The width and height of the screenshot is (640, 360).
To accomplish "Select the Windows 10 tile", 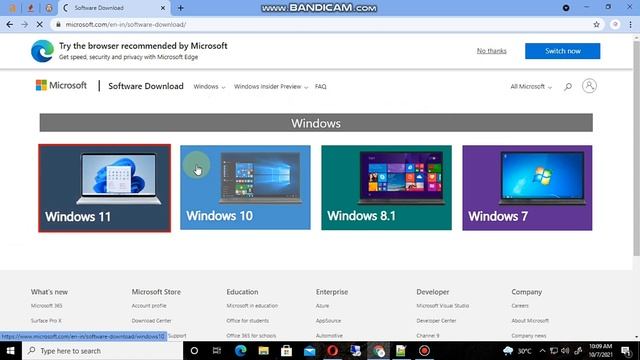I will pyautogui.click(x=245, y=187).
